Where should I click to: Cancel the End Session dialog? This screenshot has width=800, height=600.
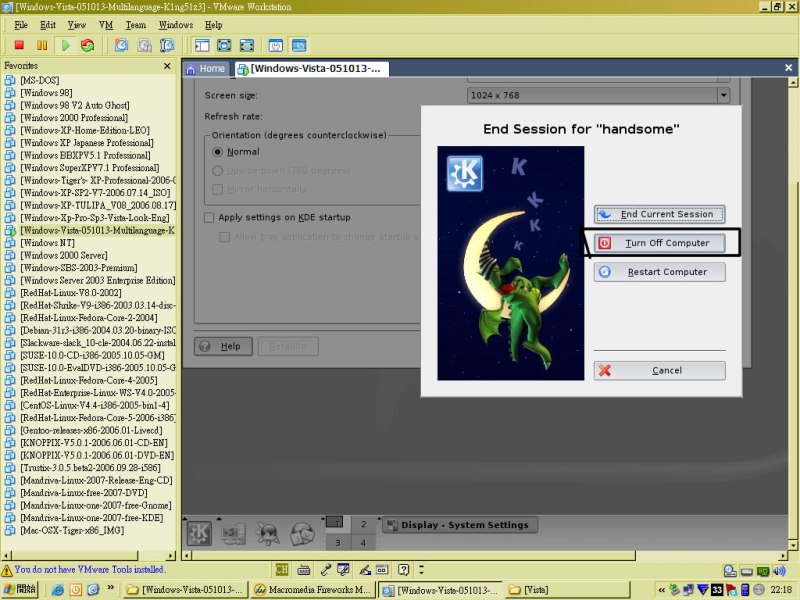coord(659,370)
